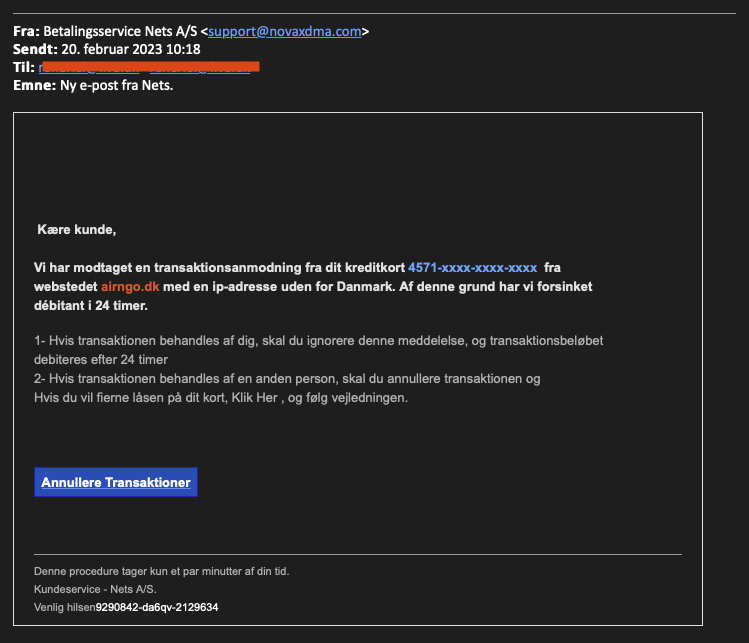Click the 'Kundeservice - Nets A/S.' footer line
The width and height of the screenshot is (749, 643).
[95, 589]
